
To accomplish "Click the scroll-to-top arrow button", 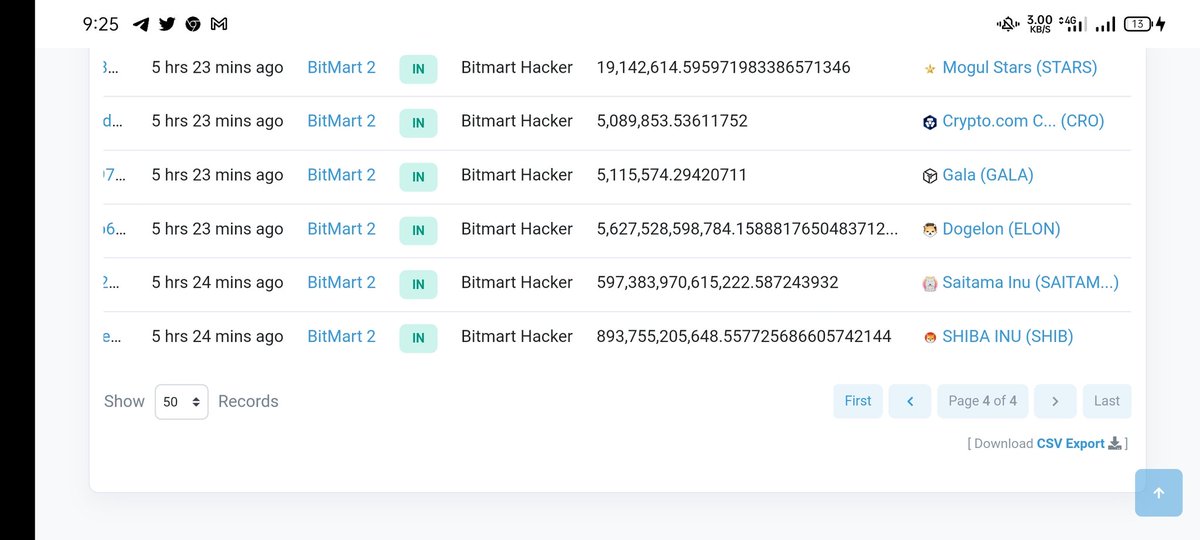I will [1158, 493].
